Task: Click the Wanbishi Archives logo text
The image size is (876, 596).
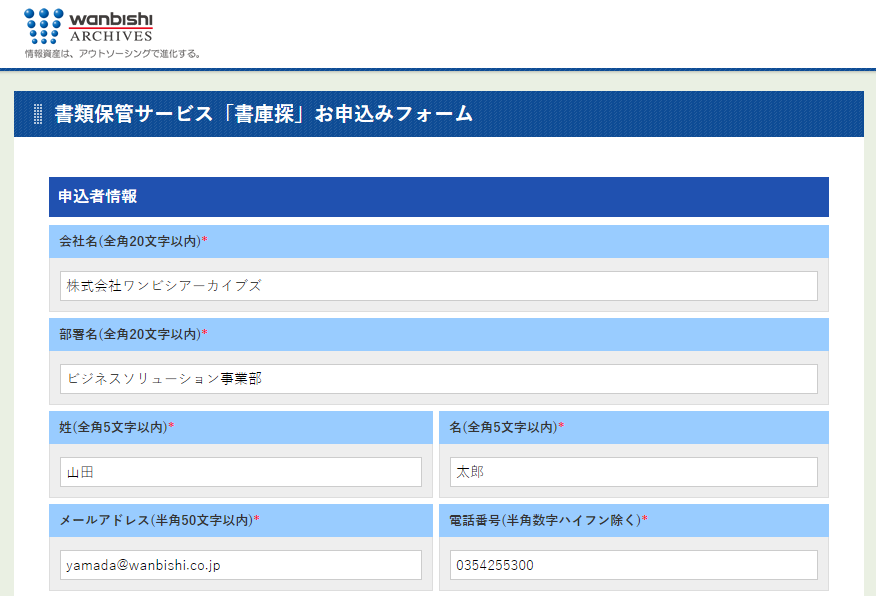Action: [x=110, y=27]
